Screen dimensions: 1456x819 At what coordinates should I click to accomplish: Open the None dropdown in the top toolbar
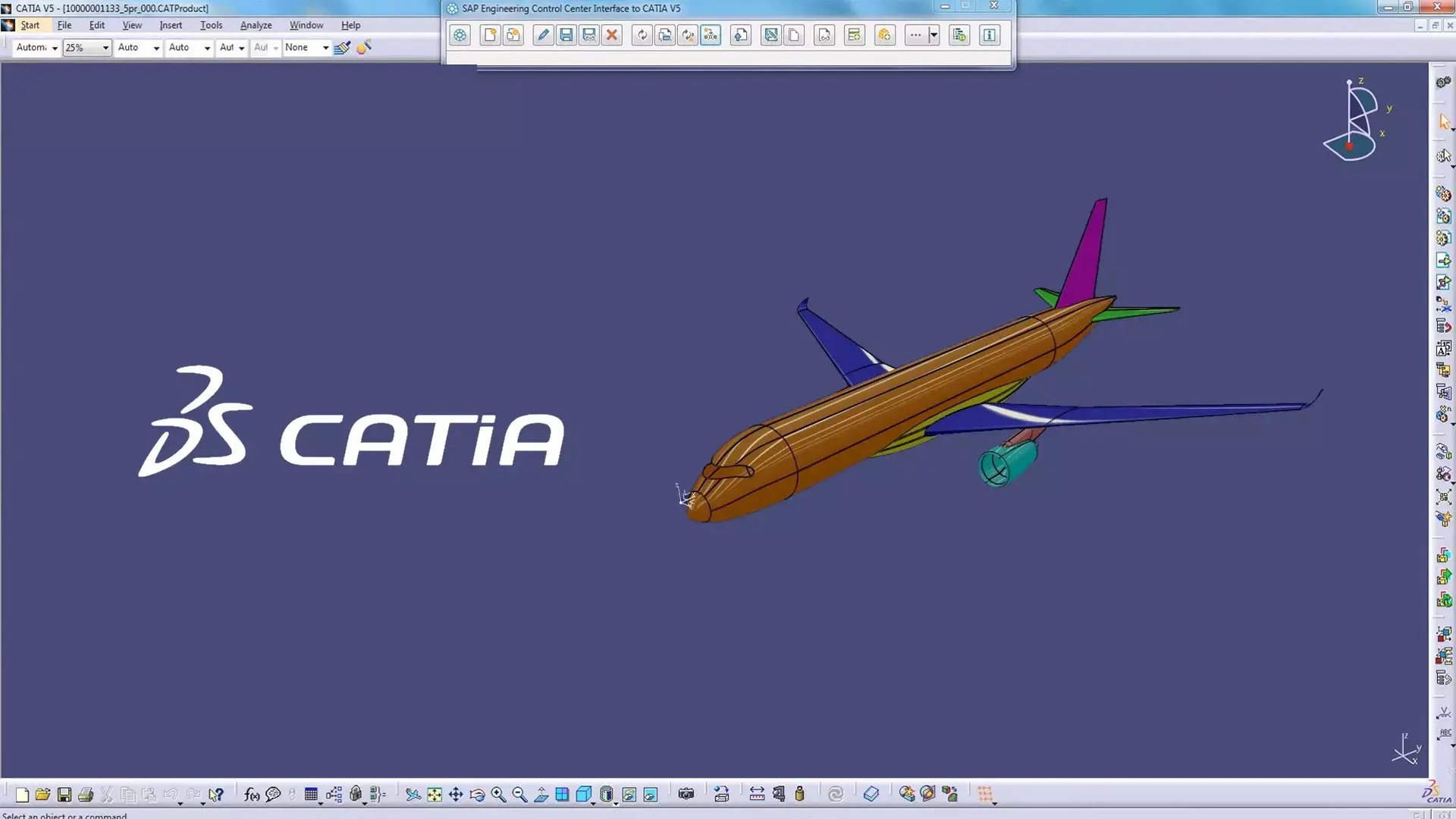(x=325, y=47)
